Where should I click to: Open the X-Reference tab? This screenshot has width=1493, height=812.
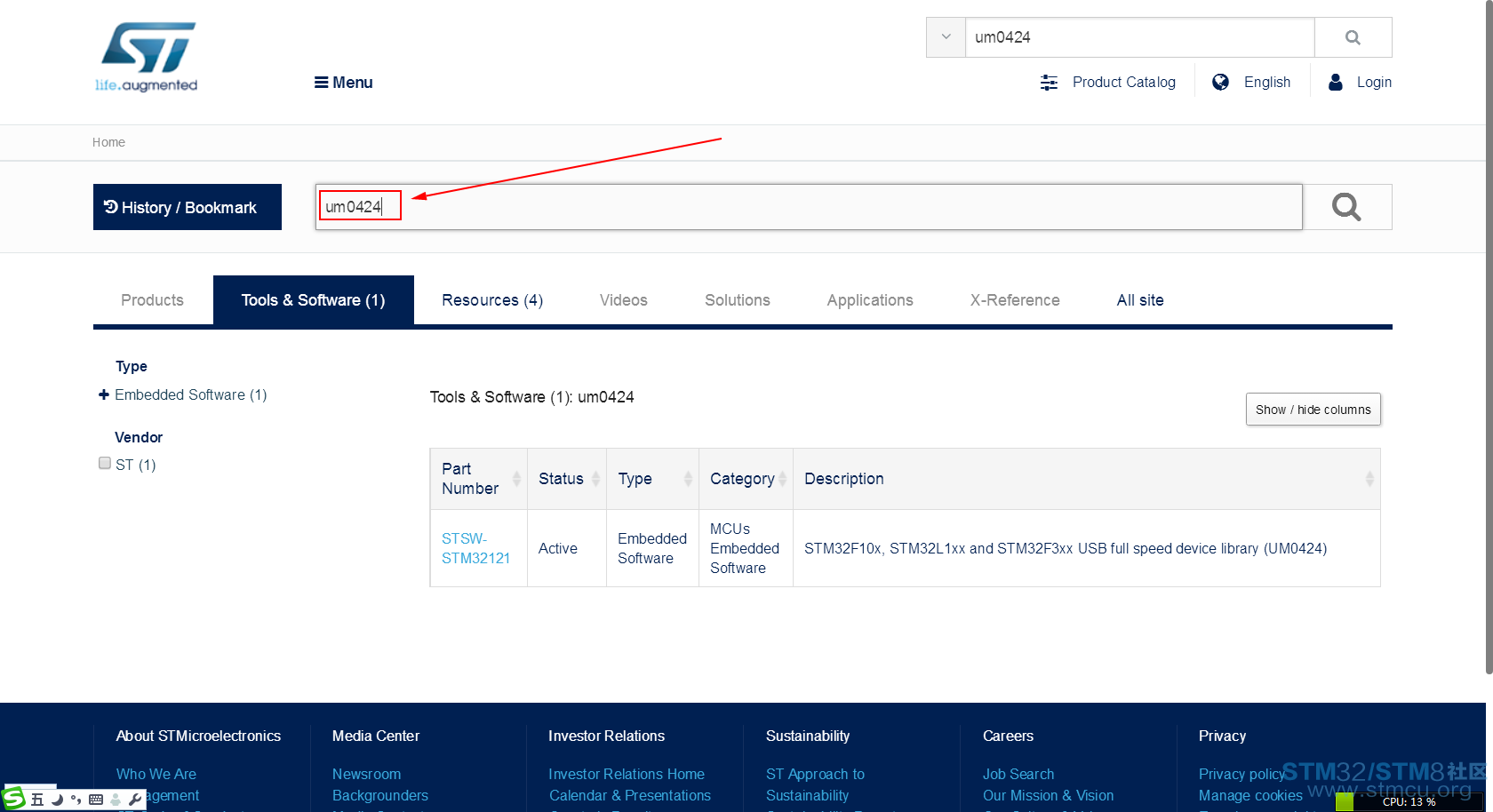click(1015, 300)
